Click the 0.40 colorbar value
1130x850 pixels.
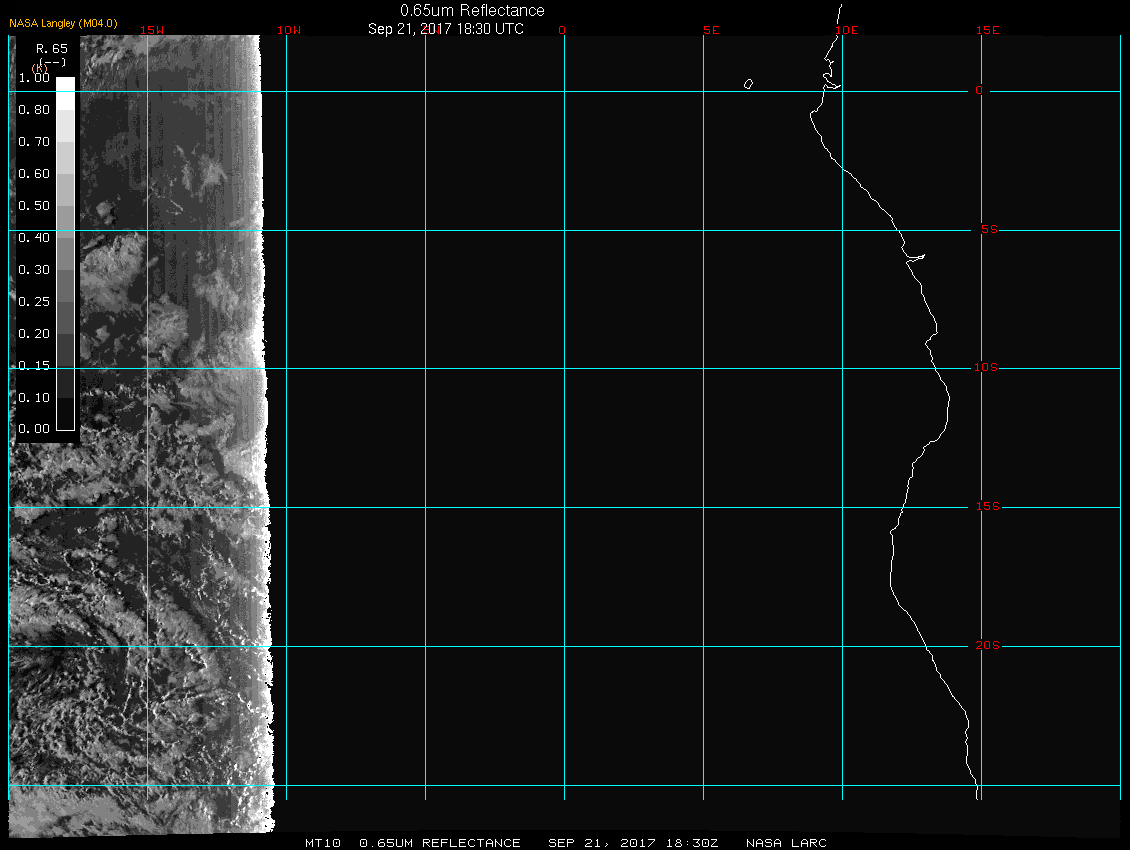point(34,238)
